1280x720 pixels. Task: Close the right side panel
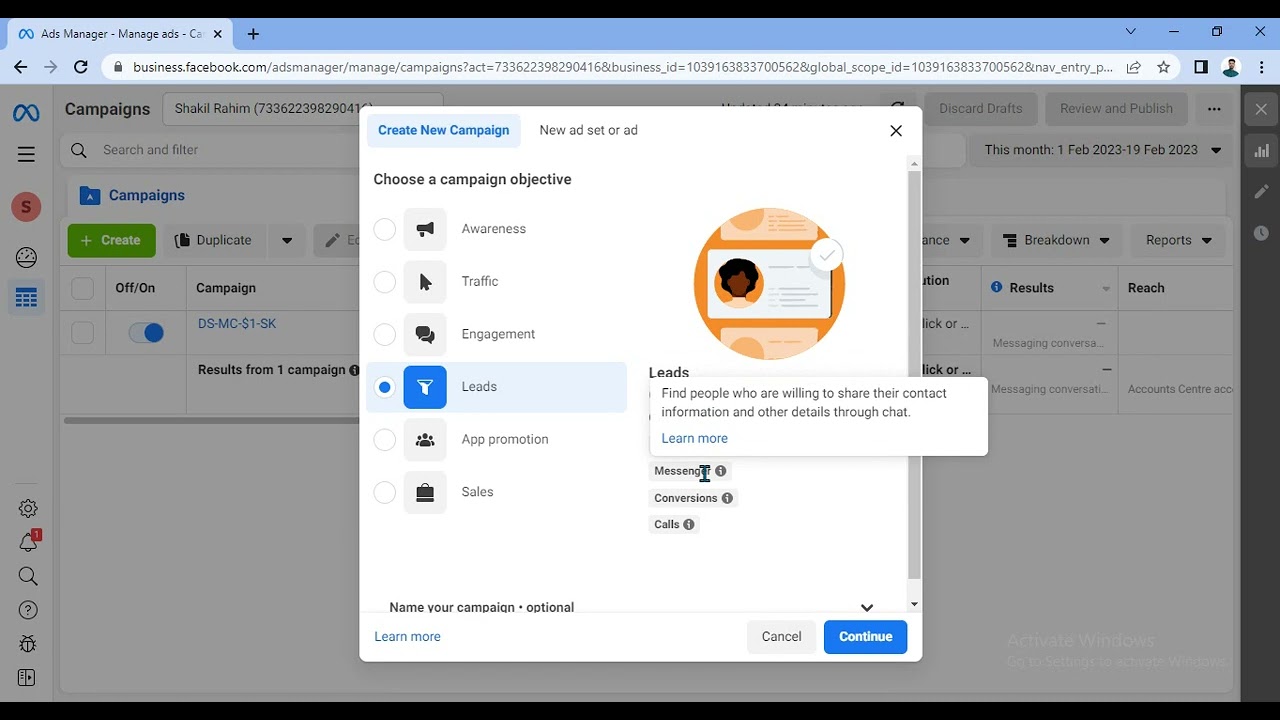(x=1261, y=109)
